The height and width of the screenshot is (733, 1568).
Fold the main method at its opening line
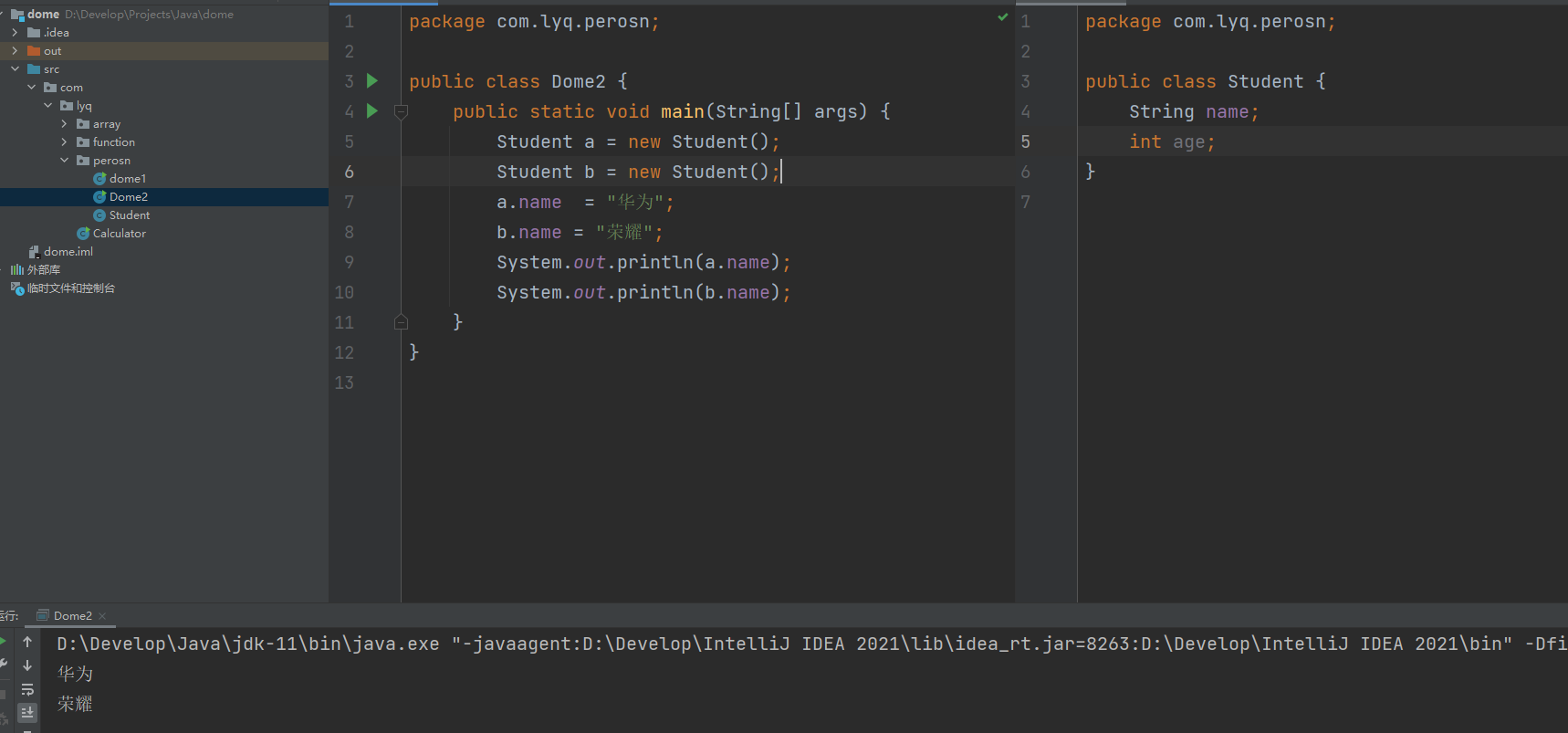[x=401, y=111]
